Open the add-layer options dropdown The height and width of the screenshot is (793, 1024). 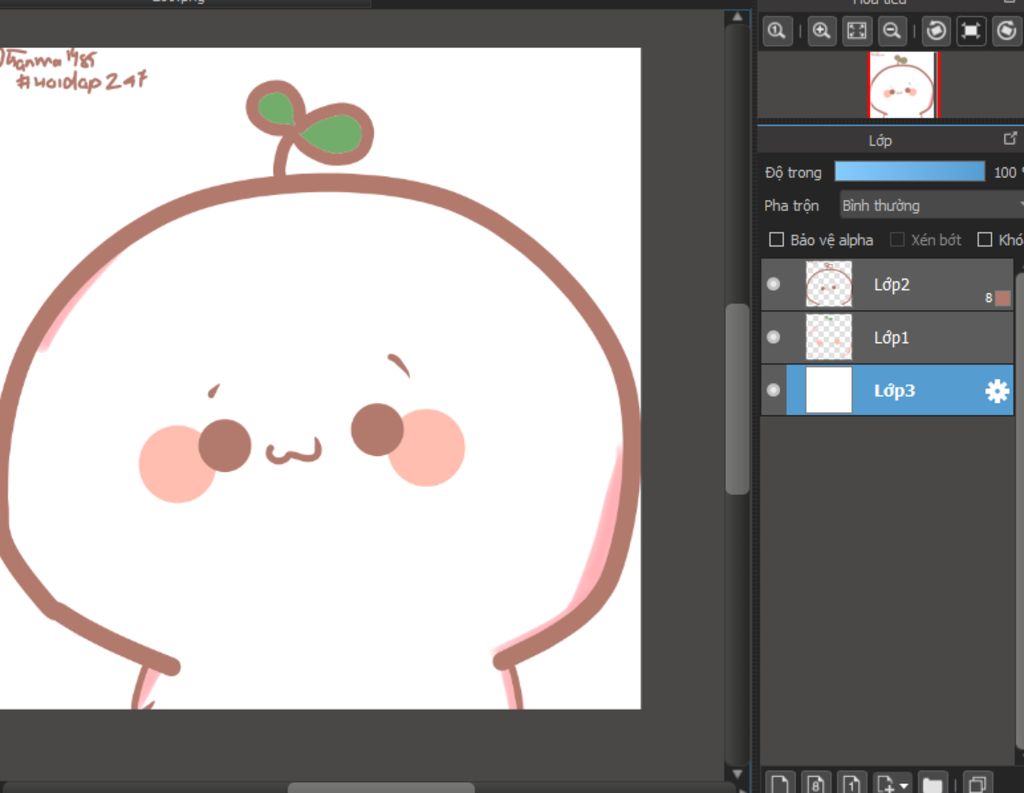pyautogui.click(x=893, y=783)
